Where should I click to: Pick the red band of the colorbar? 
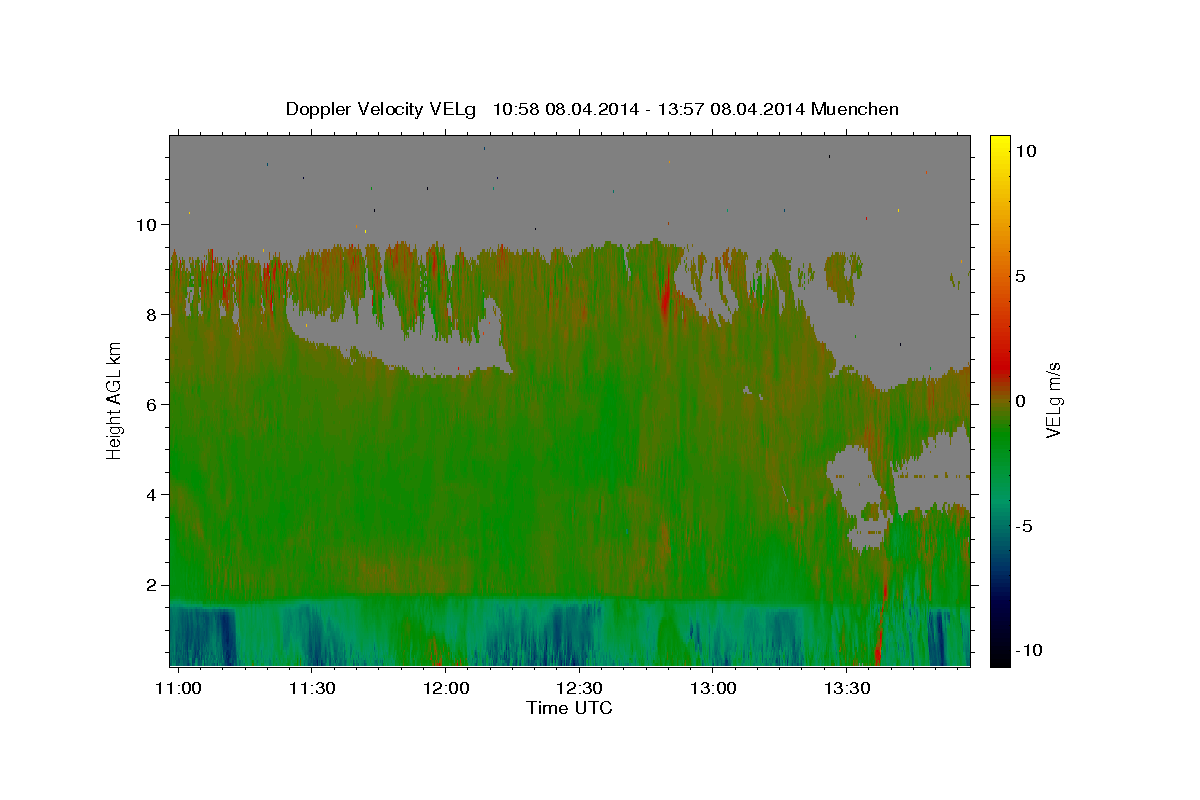(x=999, y=365)
